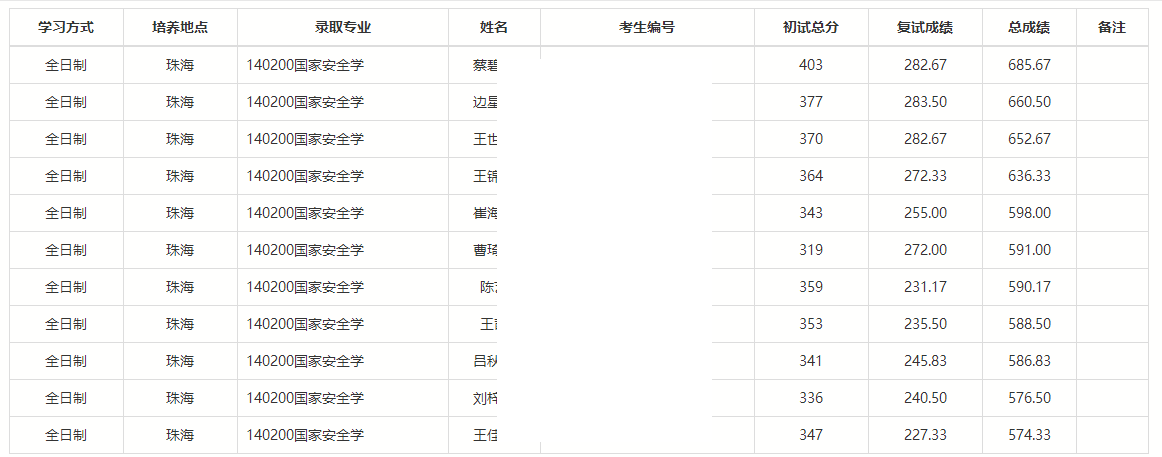Click the 姓名 column header
Screen dimensions: 1162x457
pyautogui.click(x=494, y=28)
